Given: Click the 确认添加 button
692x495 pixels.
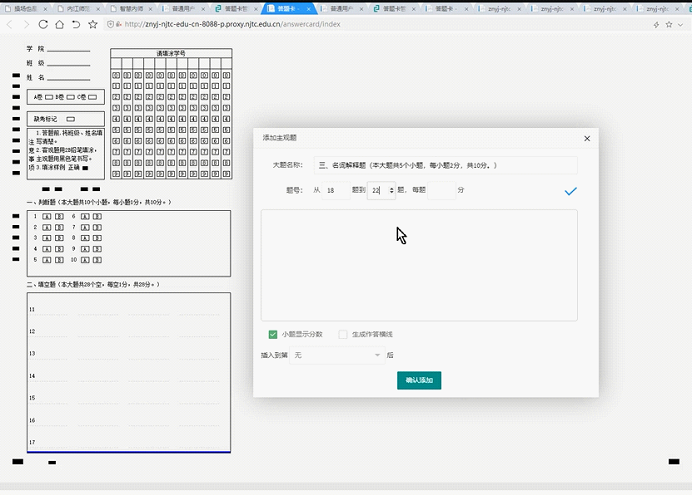Looking at the screenshot, I should [x=419, y=381].
